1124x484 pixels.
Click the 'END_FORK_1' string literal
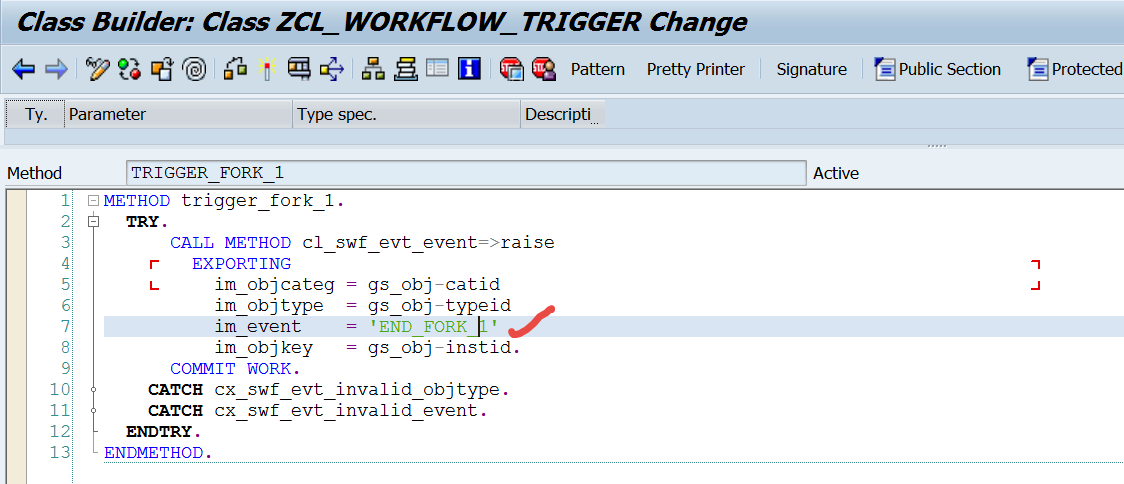tap(434, 328)
